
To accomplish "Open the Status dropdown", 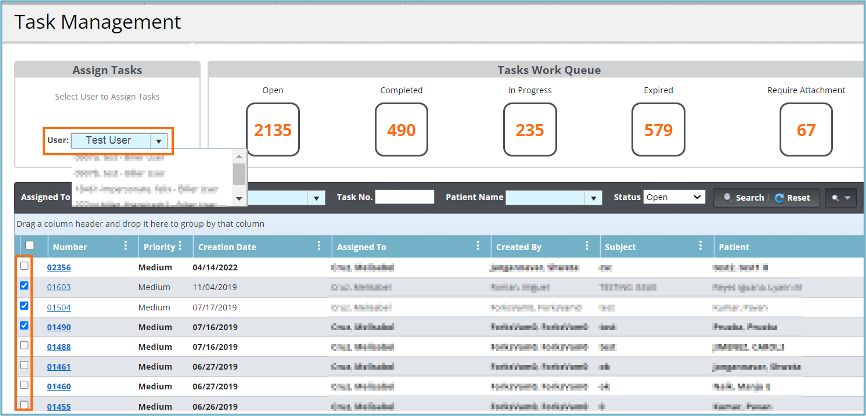I will click(x=674, y=197).
